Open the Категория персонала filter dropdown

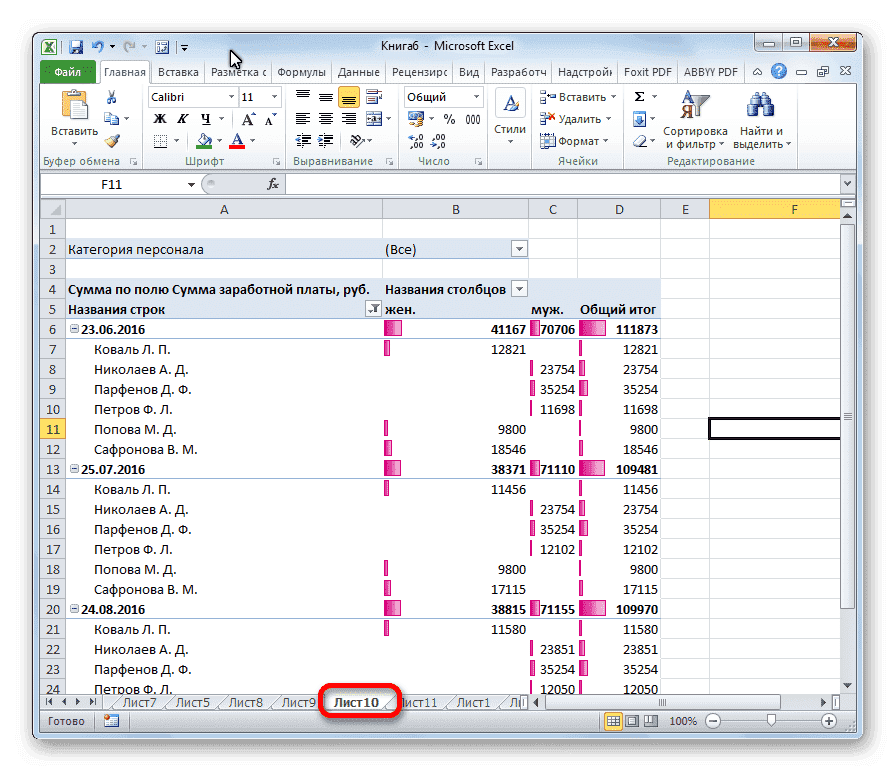point(518,248)
